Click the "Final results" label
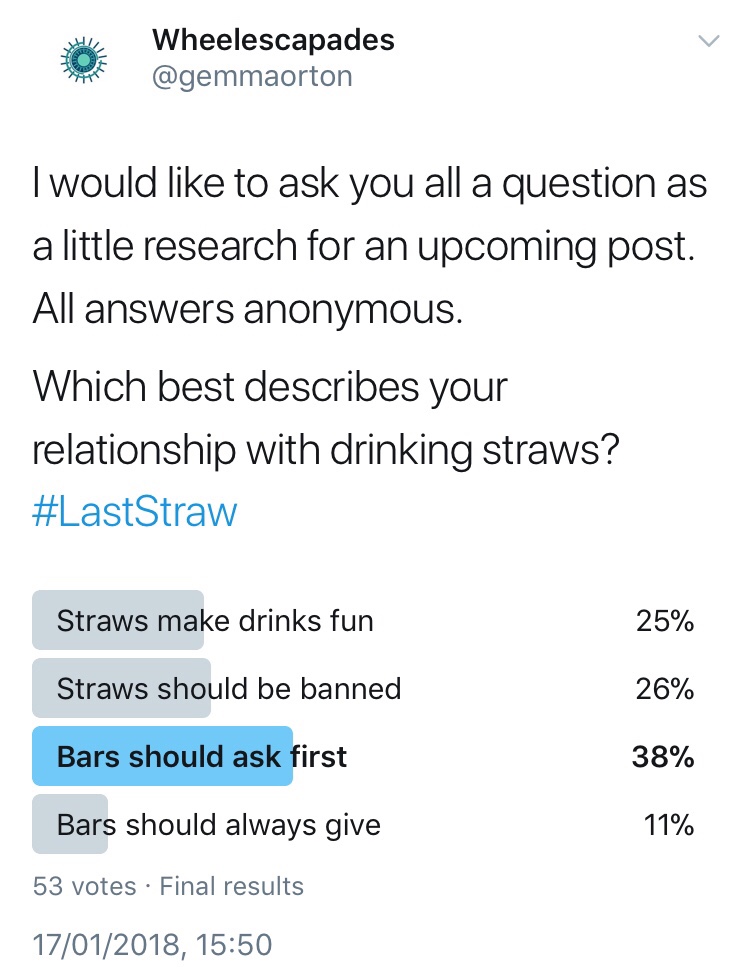The height and width of the screenshot is (980, 748). pos(232,886)
